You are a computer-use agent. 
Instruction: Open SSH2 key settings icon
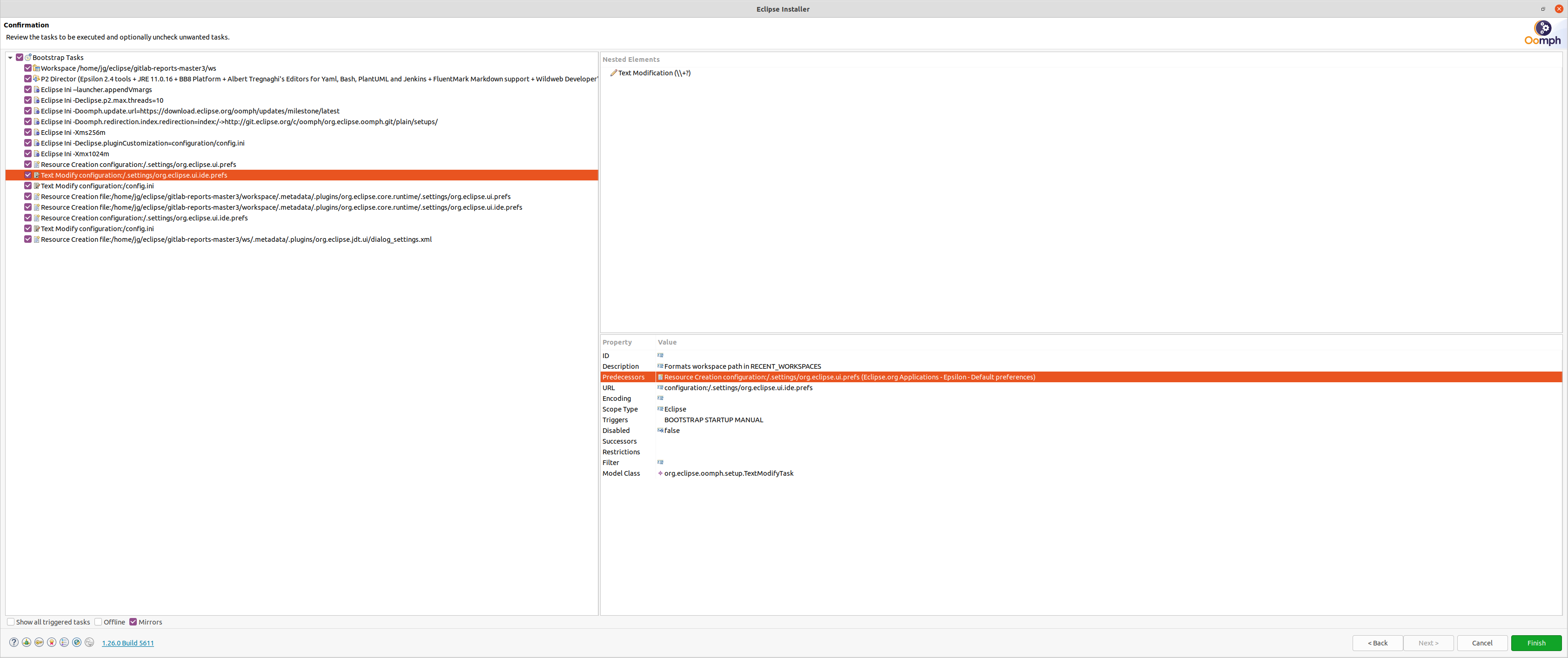(39, 642)
